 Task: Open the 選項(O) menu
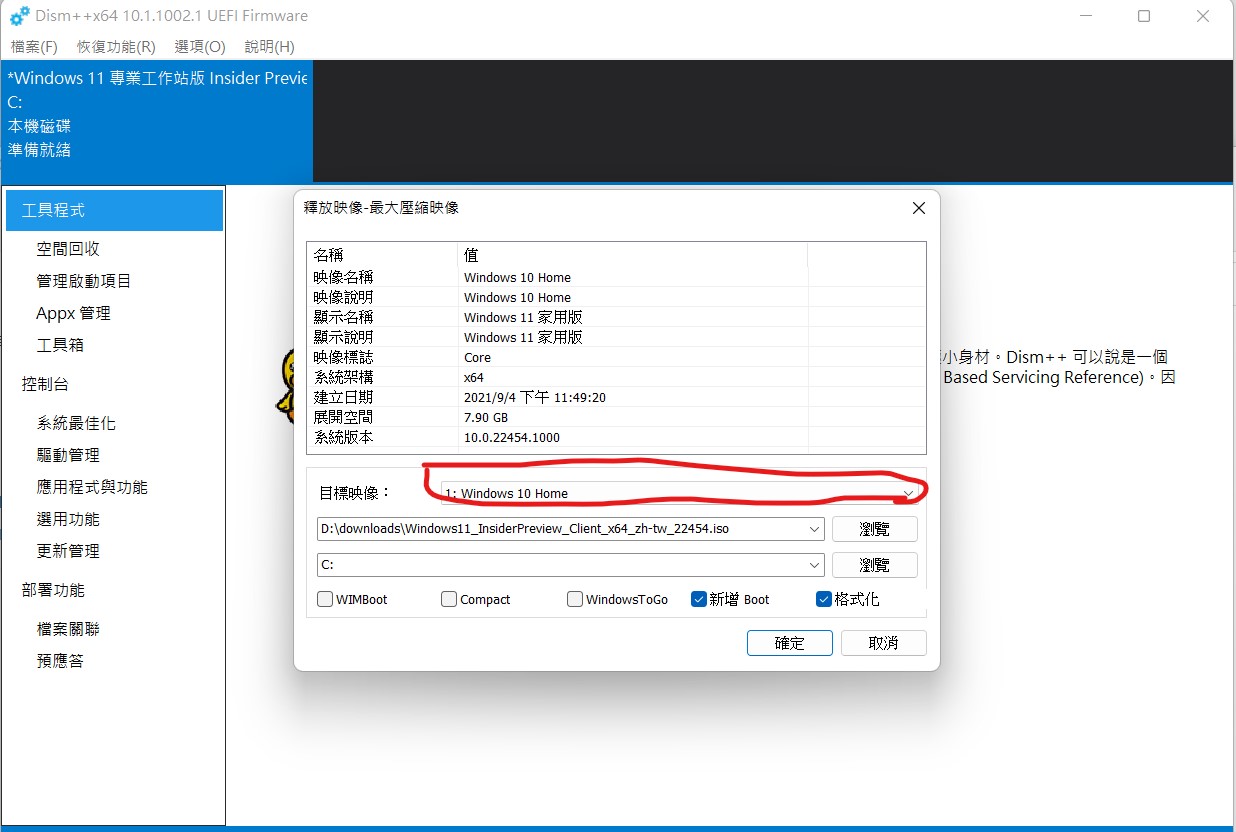coord(200,47)
